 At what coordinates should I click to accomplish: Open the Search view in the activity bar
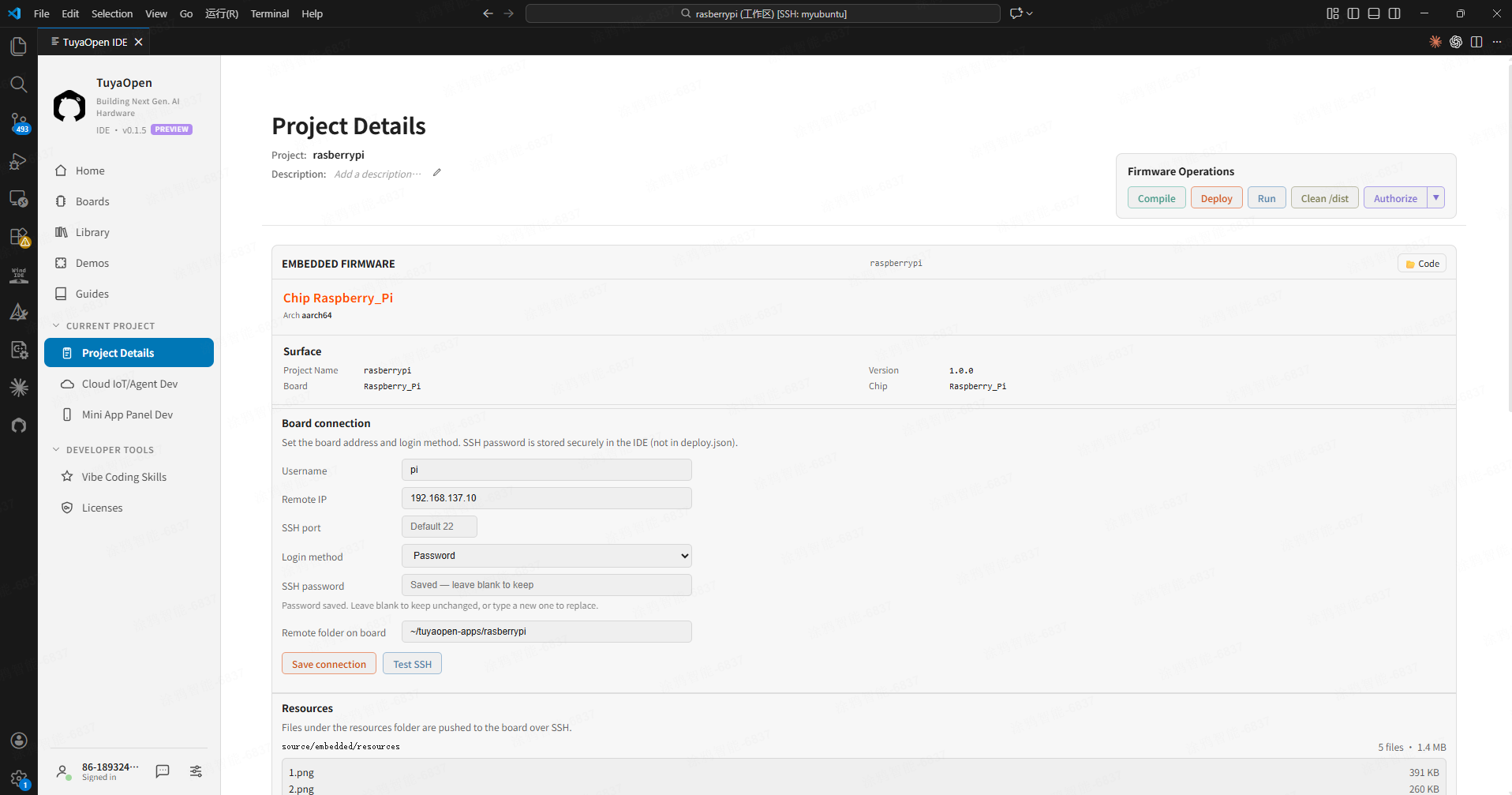19,84
